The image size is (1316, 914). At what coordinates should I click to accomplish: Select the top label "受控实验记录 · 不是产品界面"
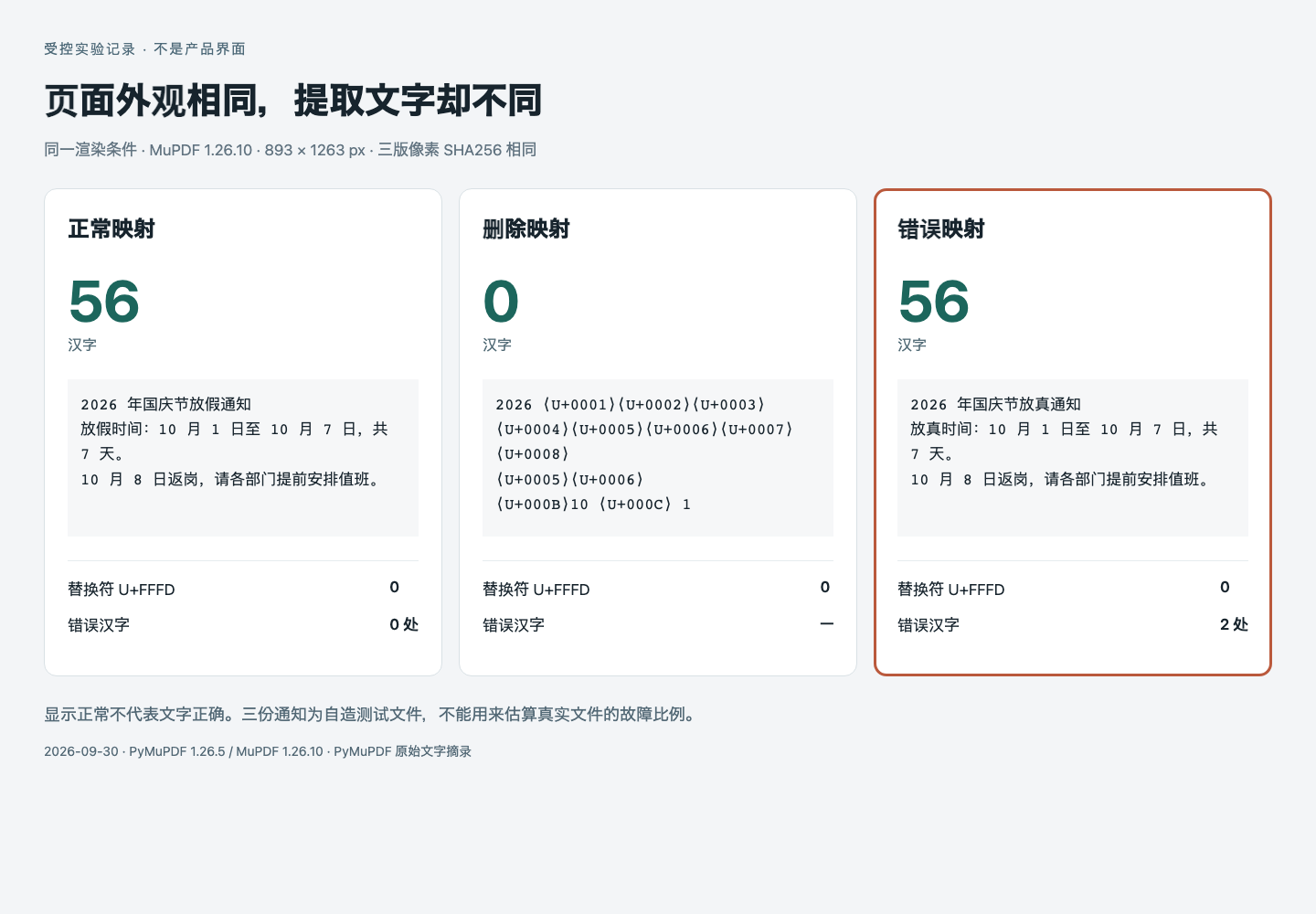click(x=144, y=49)
